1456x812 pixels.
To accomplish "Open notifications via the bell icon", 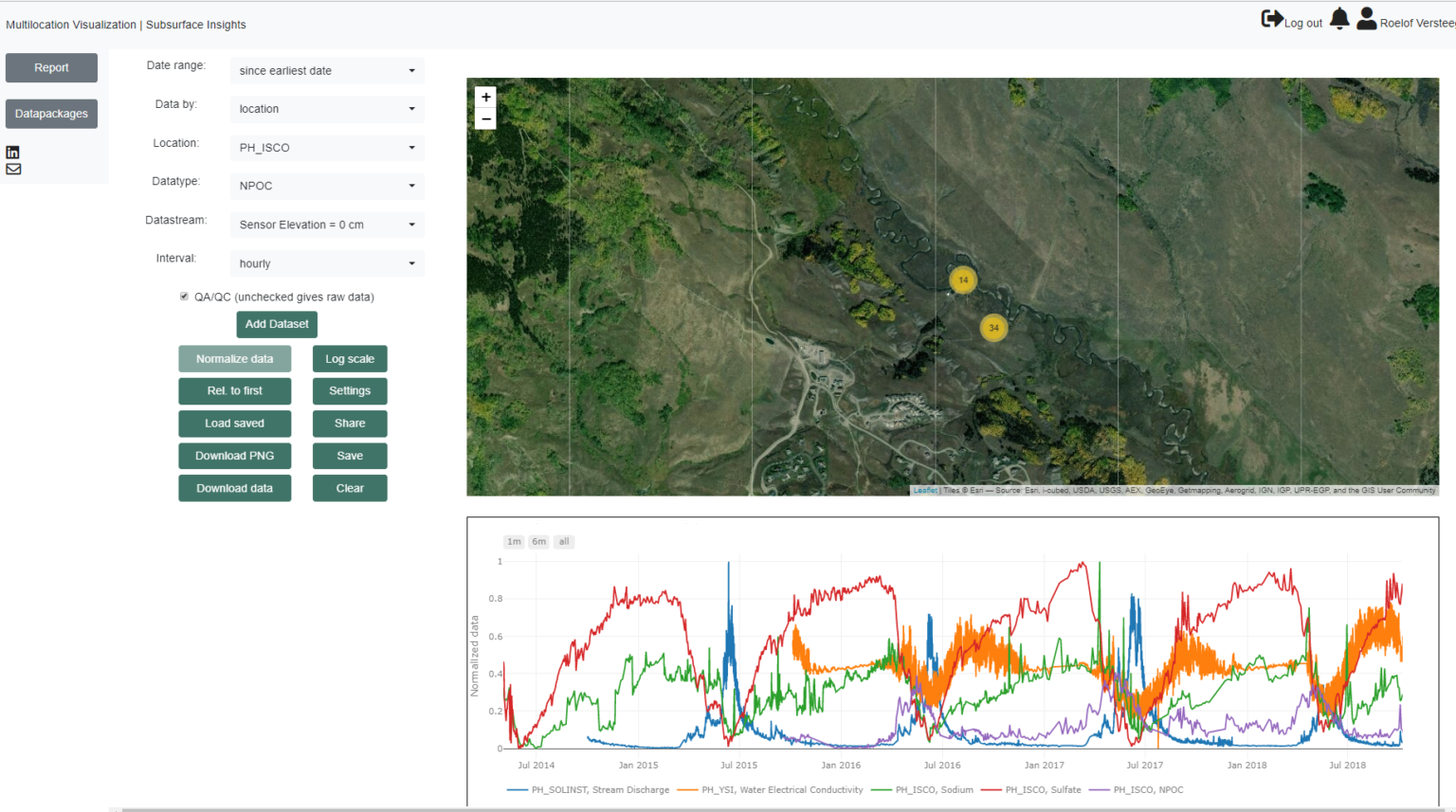I will click(1338, 18).
